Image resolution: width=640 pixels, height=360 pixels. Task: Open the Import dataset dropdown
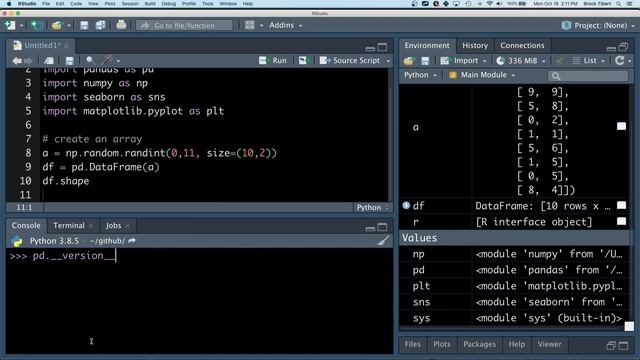(463, 61)
